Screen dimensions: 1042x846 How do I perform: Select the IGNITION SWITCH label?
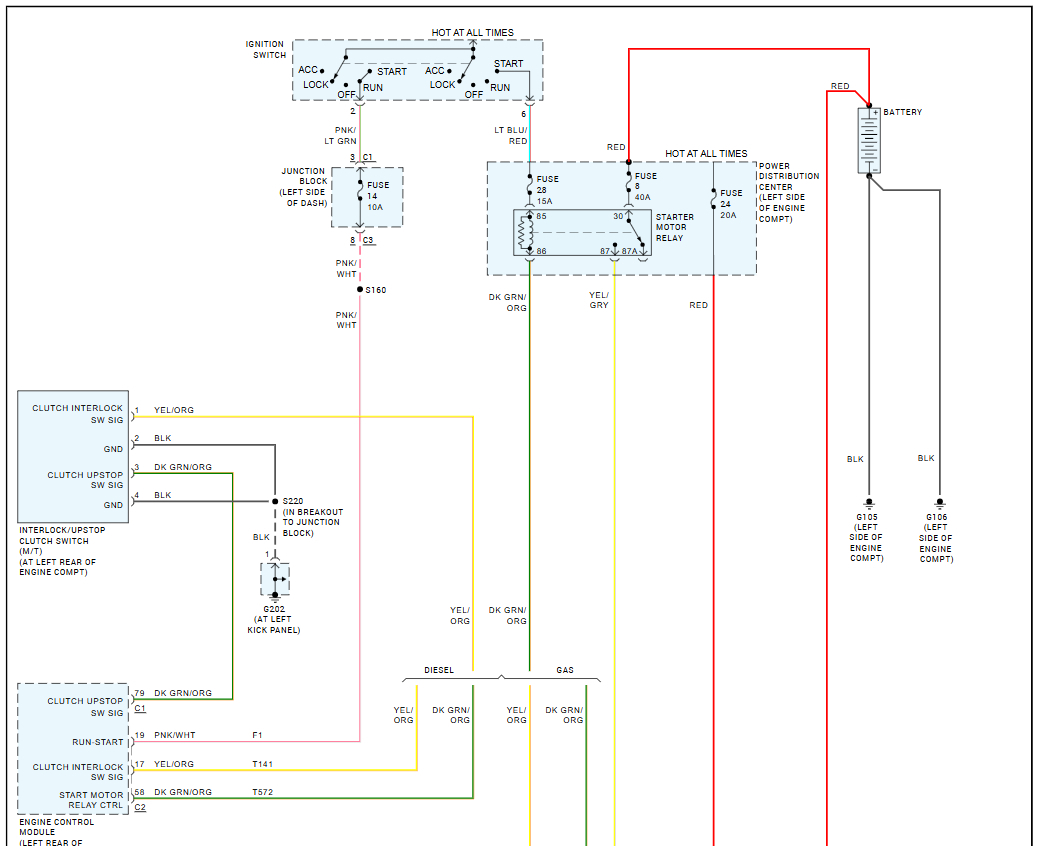pos(266,50)
